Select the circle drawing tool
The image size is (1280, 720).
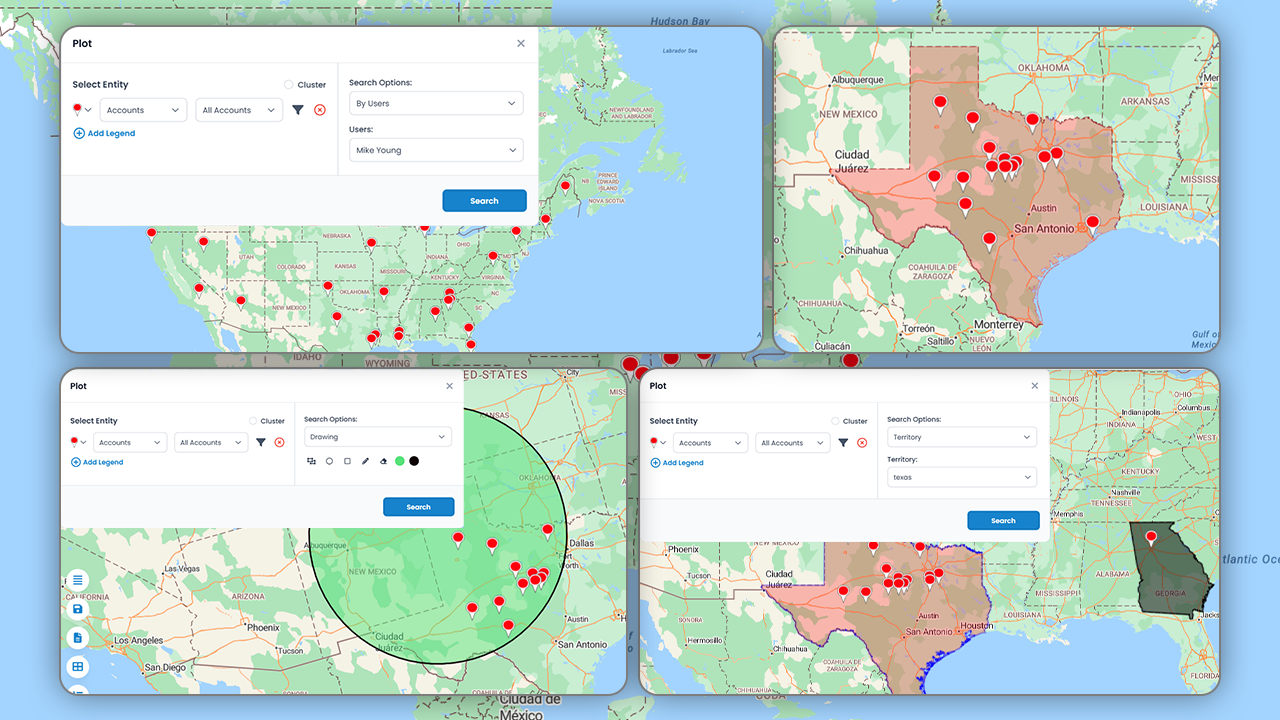(329, 461)
